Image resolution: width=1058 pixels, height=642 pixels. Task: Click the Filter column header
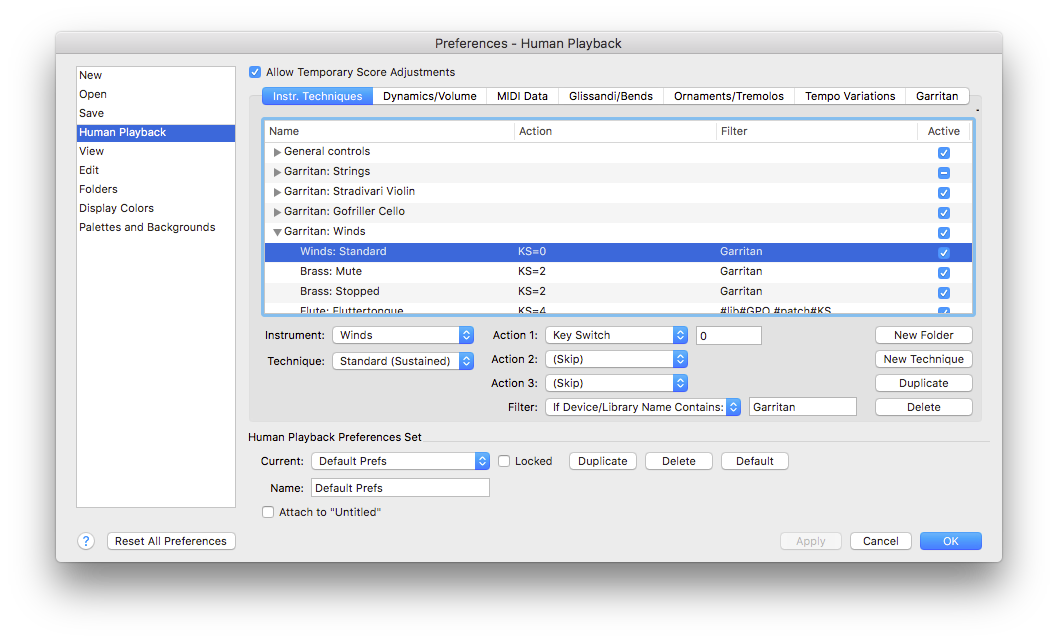tap(817, 132)
